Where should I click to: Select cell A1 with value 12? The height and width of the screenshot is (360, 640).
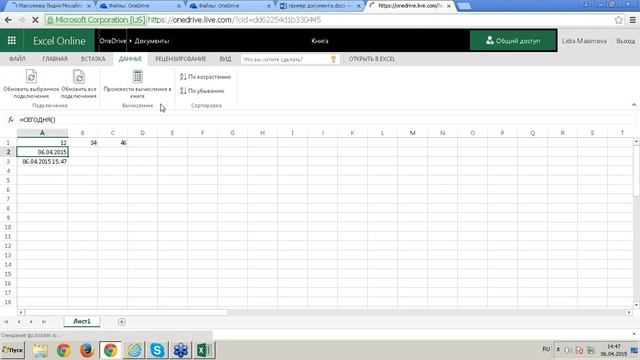(42, 142)
